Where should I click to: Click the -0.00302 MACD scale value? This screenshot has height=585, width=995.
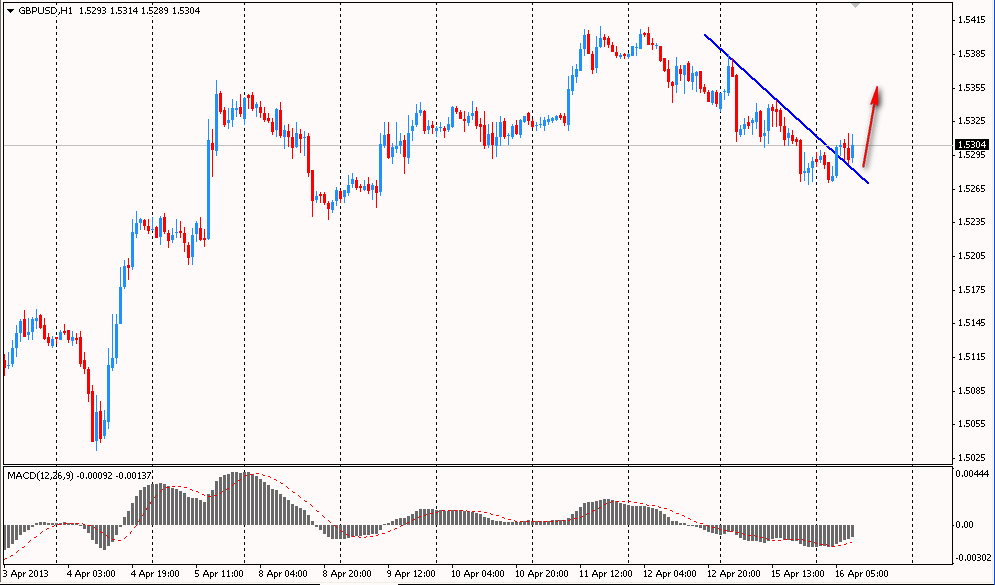[x=973, y=558]
